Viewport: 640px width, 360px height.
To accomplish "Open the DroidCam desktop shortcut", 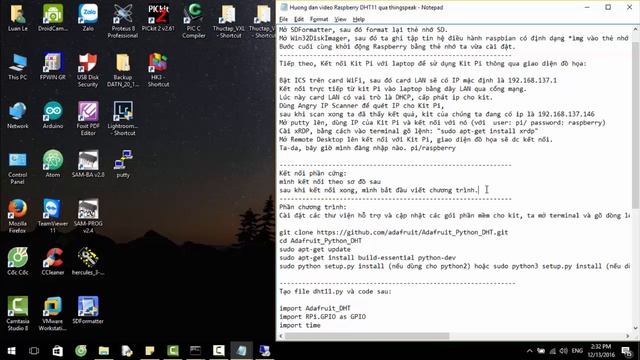I will [53, 18].
